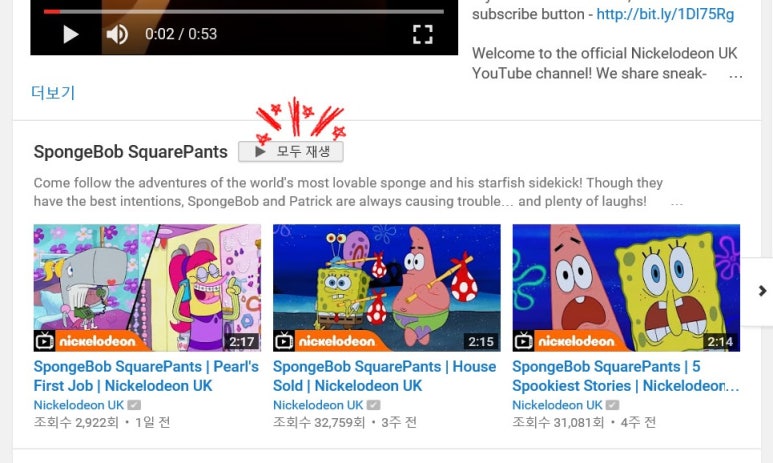Click the 2:15 duration badge
The width and height of the screenshot is (773, 463).
(x=481, y=342)
